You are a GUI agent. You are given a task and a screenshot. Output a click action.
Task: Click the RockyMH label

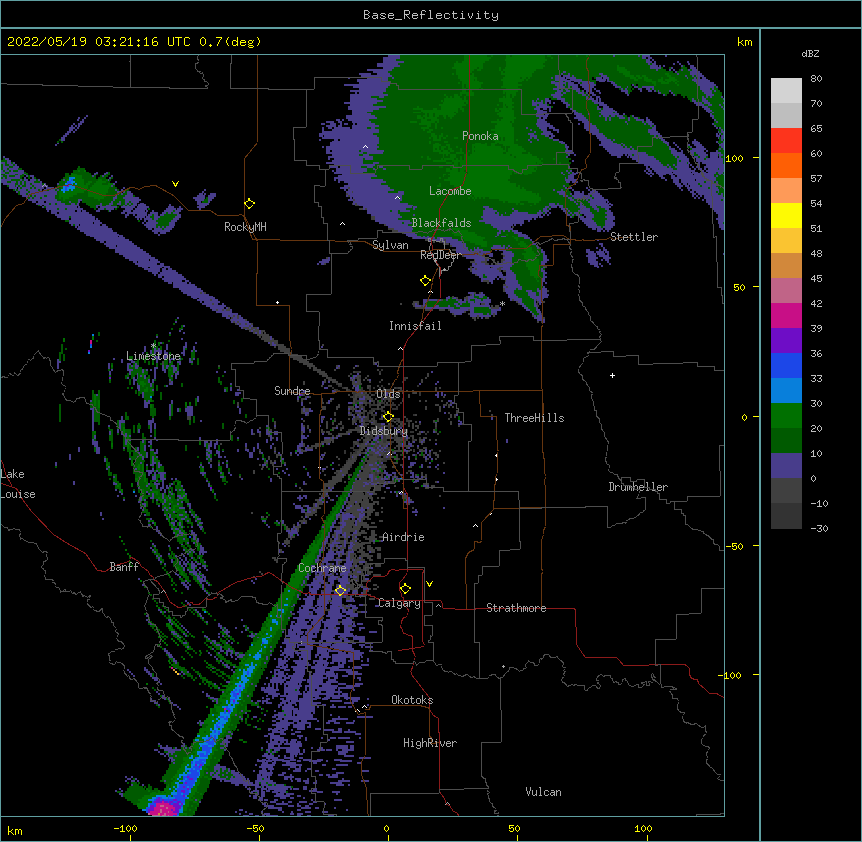tap(245, 227)
